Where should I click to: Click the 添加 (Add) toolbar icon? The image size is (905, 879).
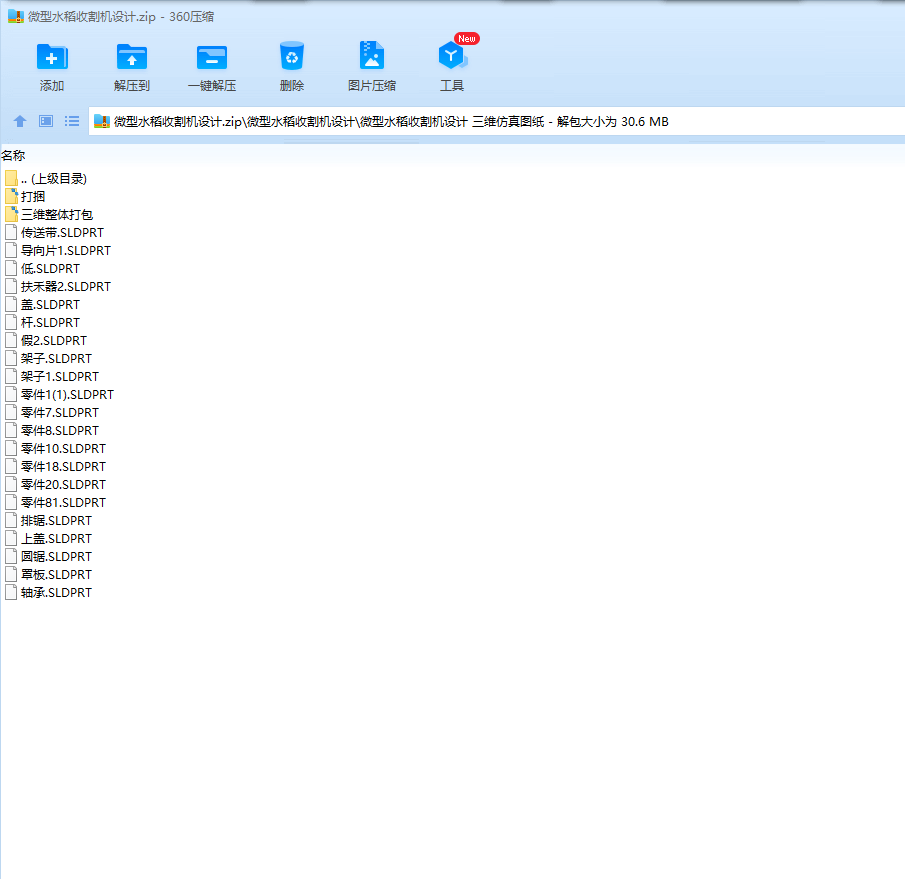pyautogui.click(x=52, y=57)
